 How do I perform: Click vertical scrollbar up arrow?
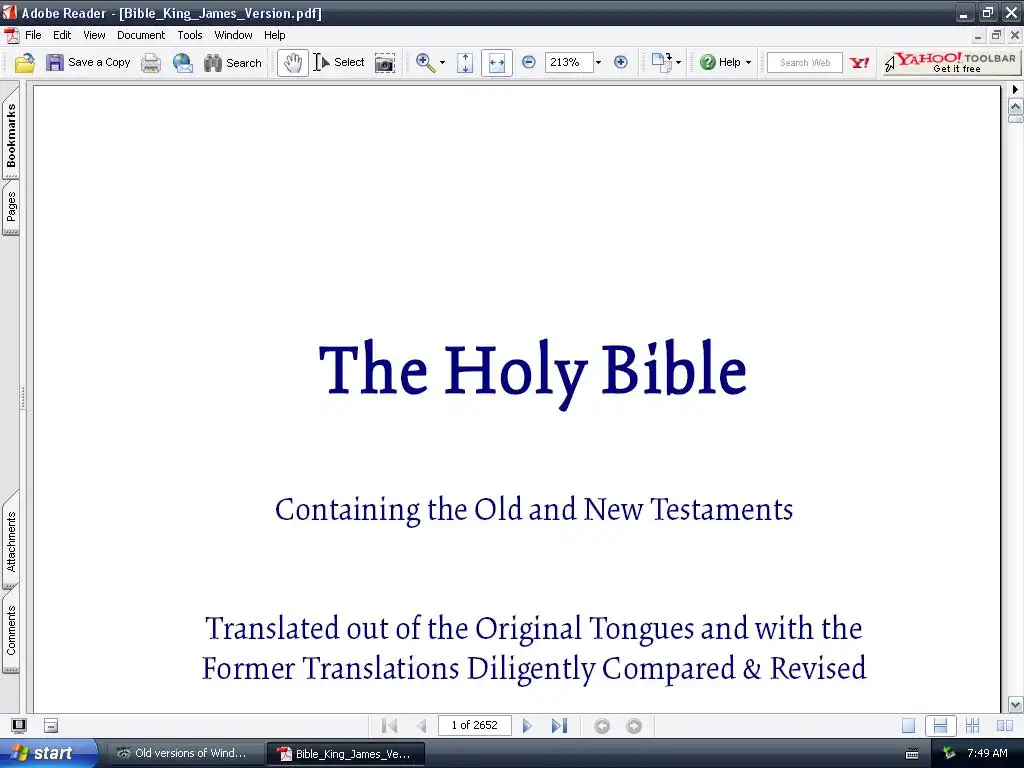1016,107
